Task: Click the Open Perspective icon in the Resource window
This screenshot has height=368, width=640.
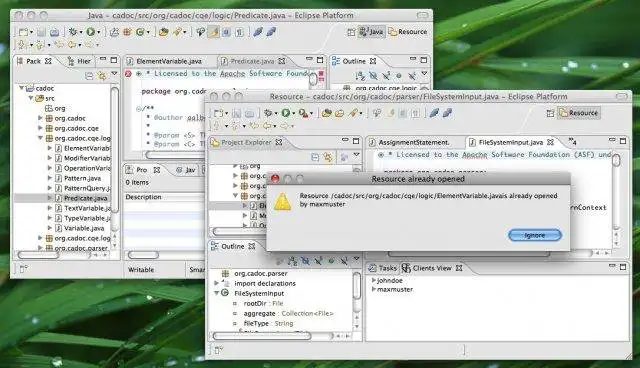Action: click(550, 113)
